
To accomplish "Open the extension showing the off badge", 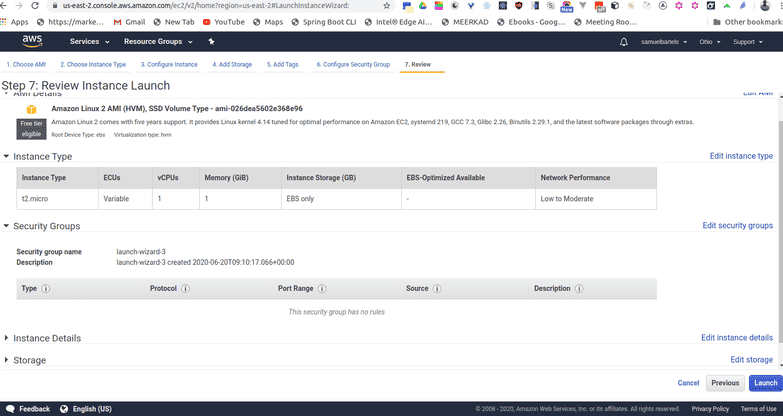I will click(600, 6).
